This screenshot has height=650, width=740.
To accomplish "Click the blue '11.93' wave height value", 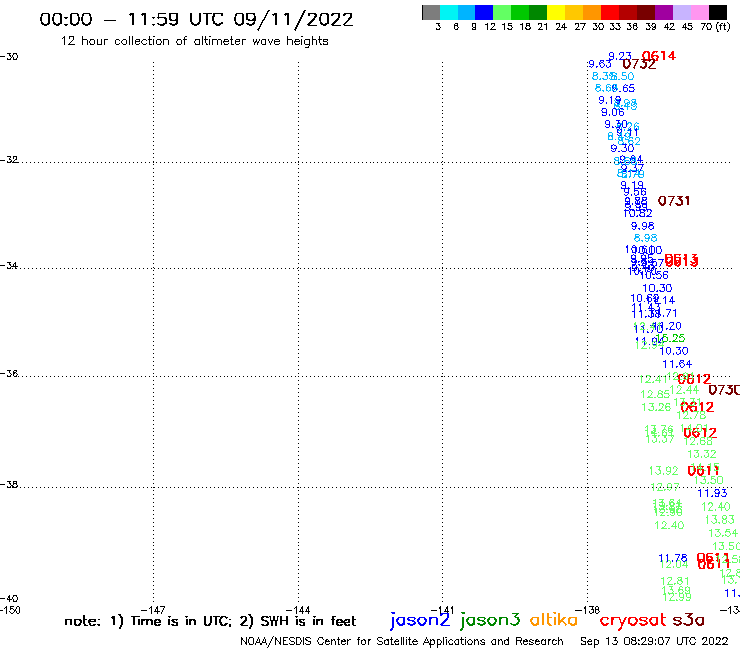I will click(713, 493).
